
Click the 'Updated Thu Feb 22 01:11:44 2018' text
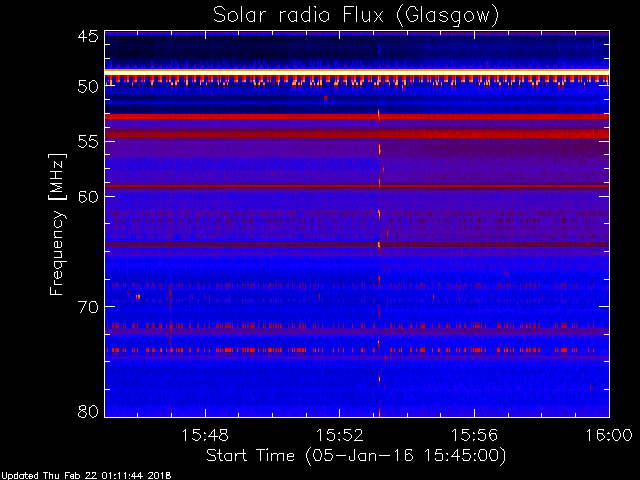point(86,476)
